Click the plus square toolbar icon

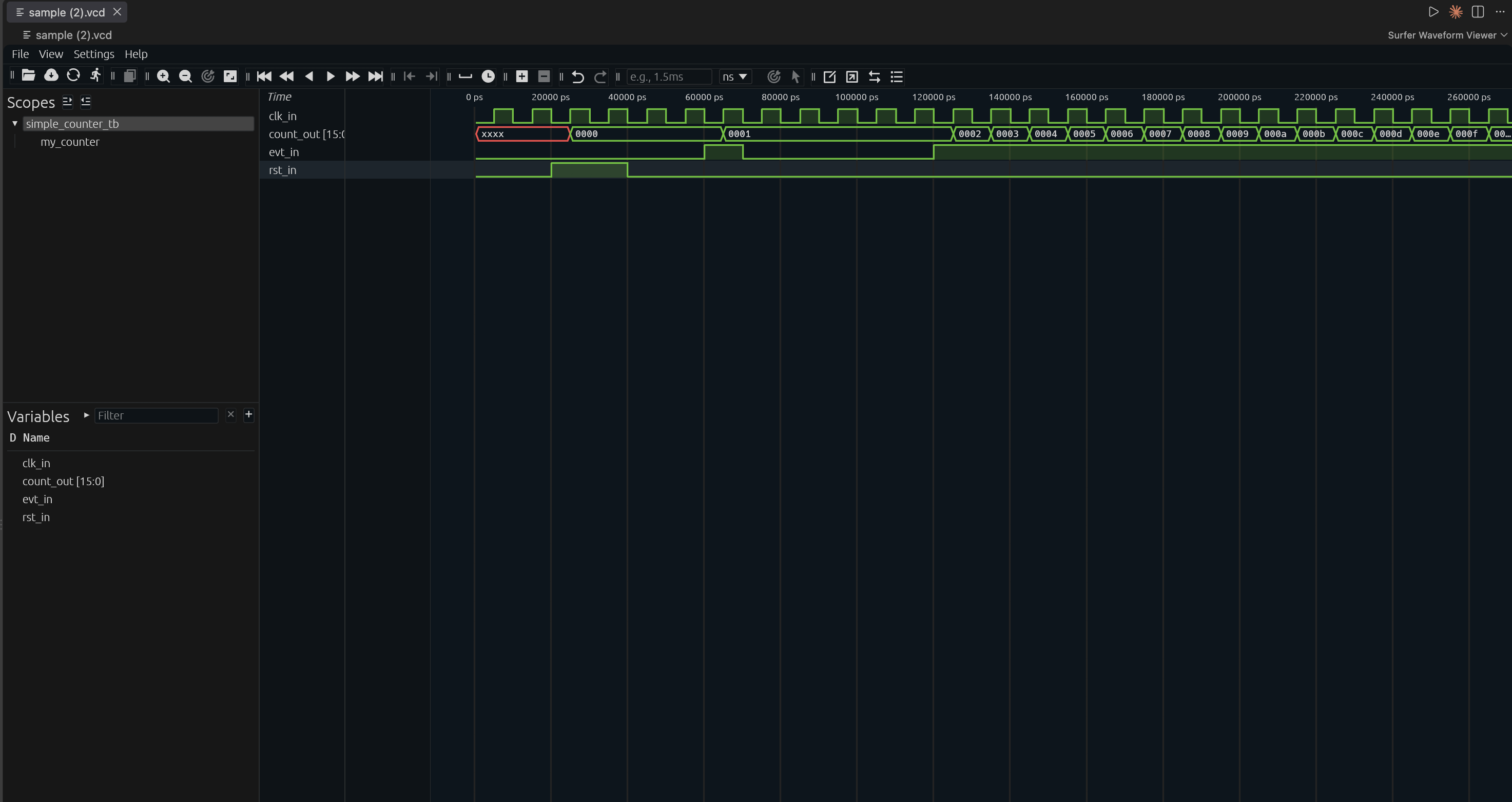[x=522, y=77]
